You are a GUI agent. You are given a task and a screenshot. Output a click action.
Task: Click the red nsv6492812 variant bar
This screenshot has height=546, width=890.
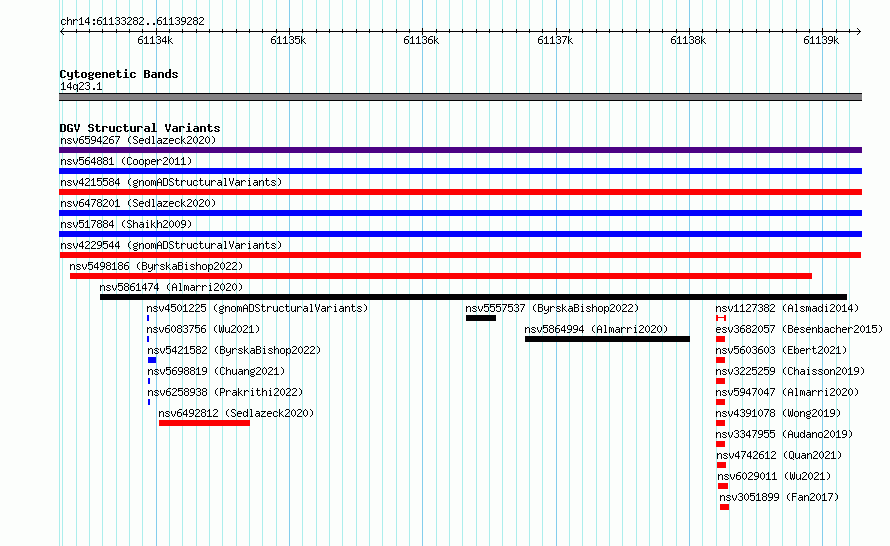[x=204, y=423]
